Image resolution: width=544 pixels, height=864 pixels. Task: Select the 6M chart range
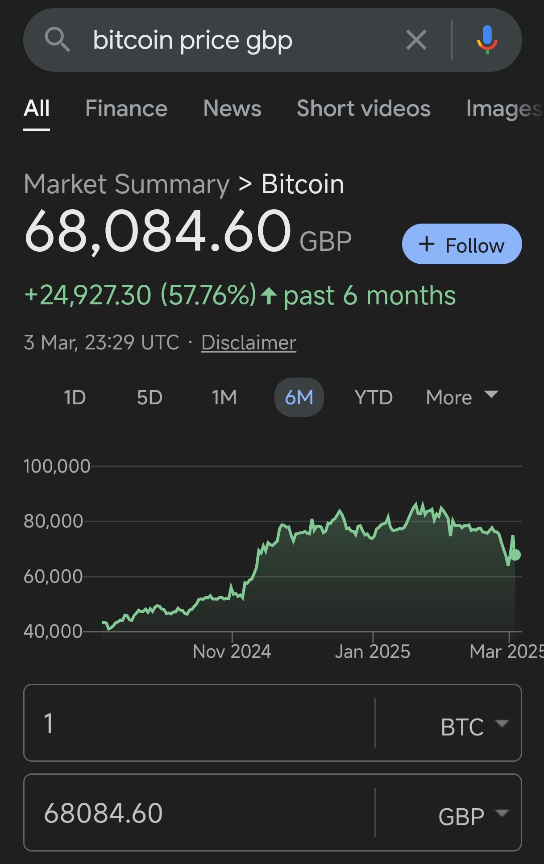pos(299,397)
